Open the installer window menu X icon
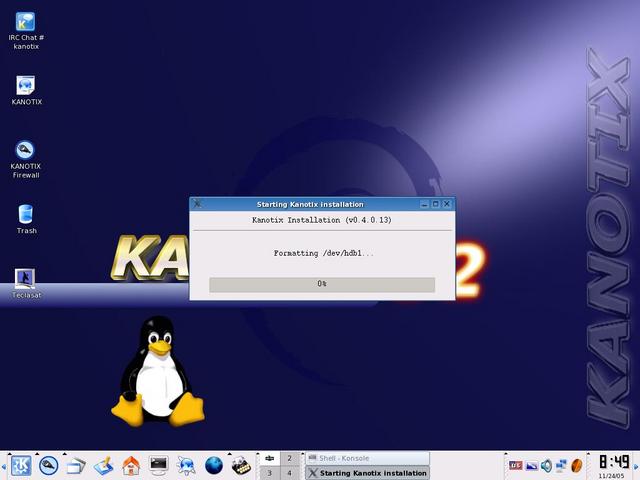Screen dimensions: 640x480 [x=197, y=204]
